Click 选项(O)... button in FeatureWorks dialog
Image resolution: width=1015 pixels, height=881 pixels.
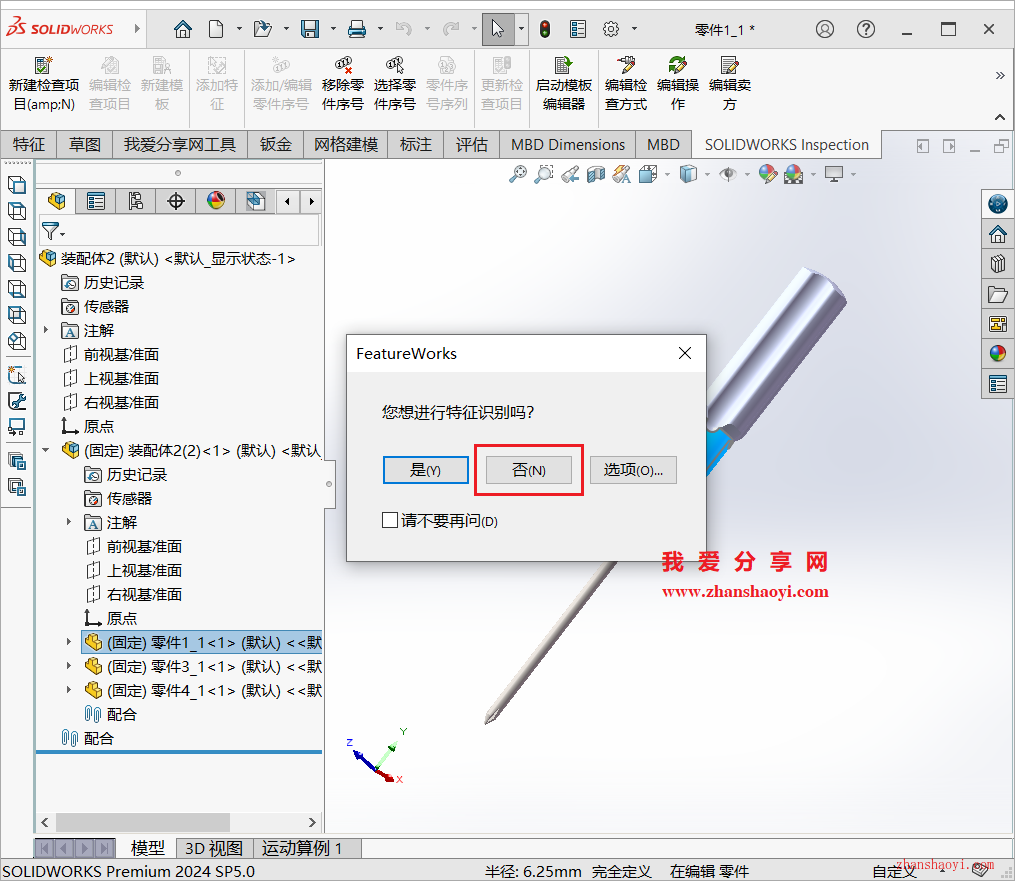point(633,470)
